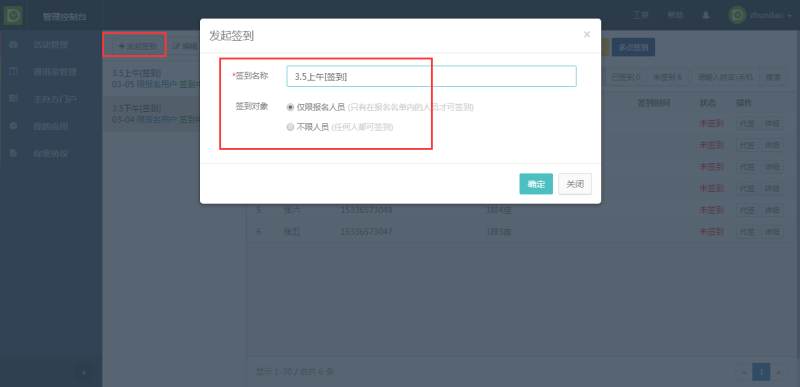
Task: Switch to the 未签到 6 tab
Action: point(667,77)
